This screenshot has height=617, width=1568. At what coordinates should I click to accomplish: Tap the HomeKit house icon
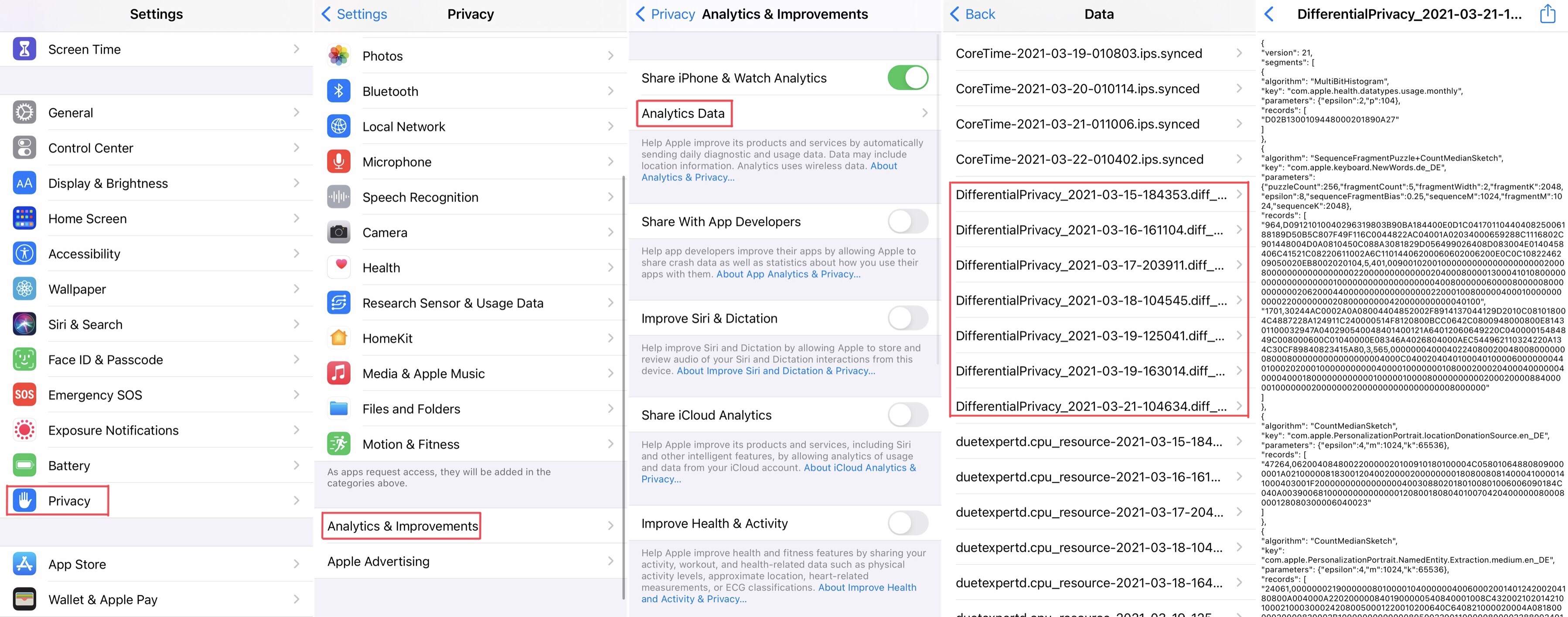point(339,337)
